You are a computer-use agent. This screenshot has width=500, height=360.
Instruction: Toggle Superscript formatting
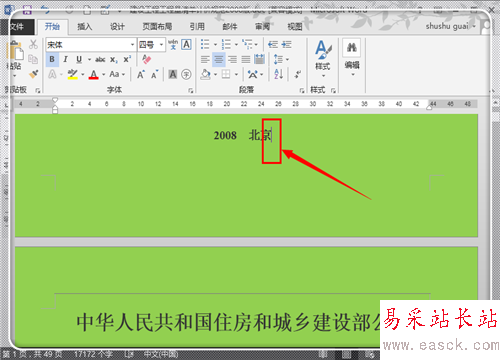[x=127, y=59]
